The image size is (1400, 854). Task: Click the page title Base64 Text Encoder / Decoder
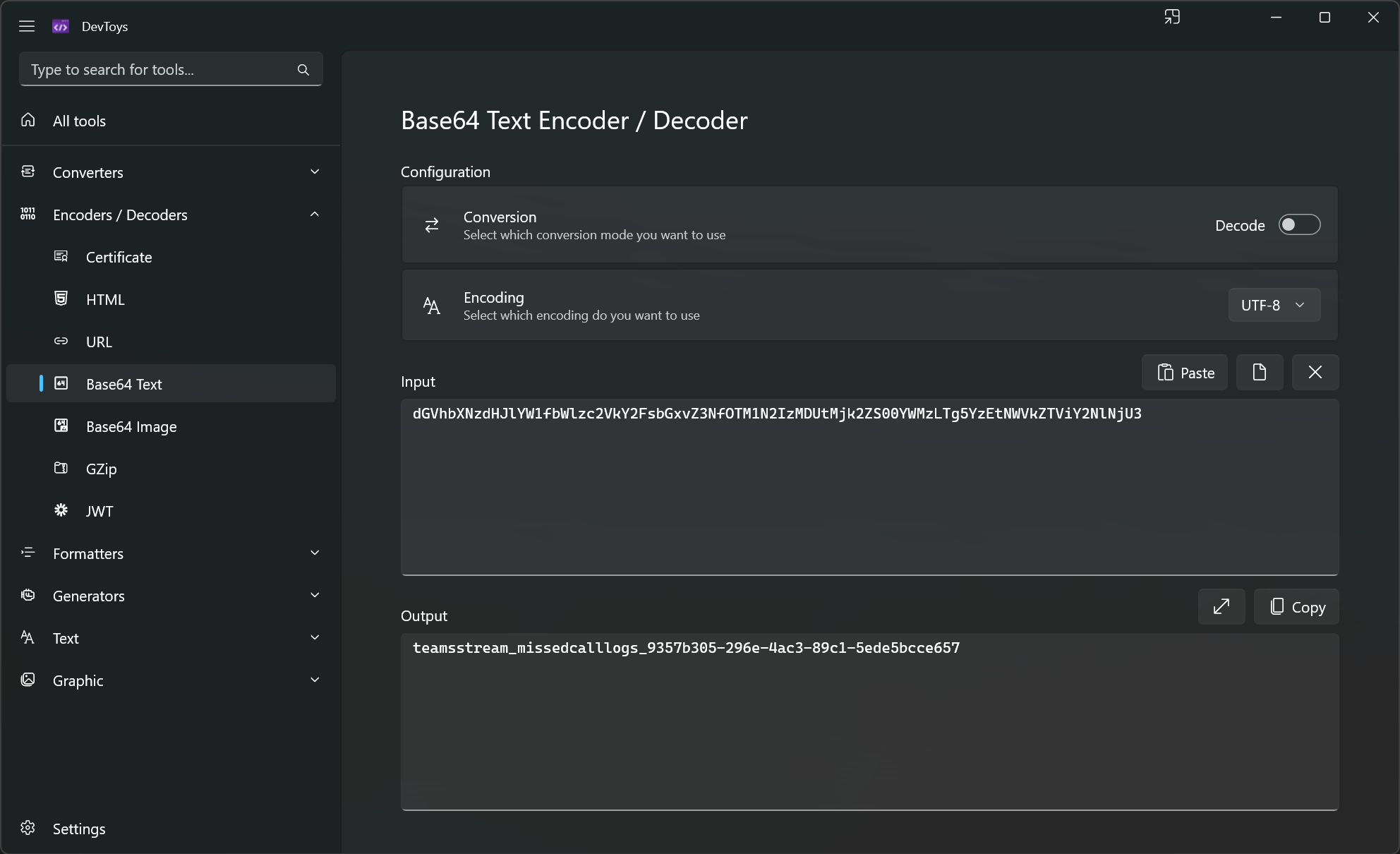[x=574, y=121]
